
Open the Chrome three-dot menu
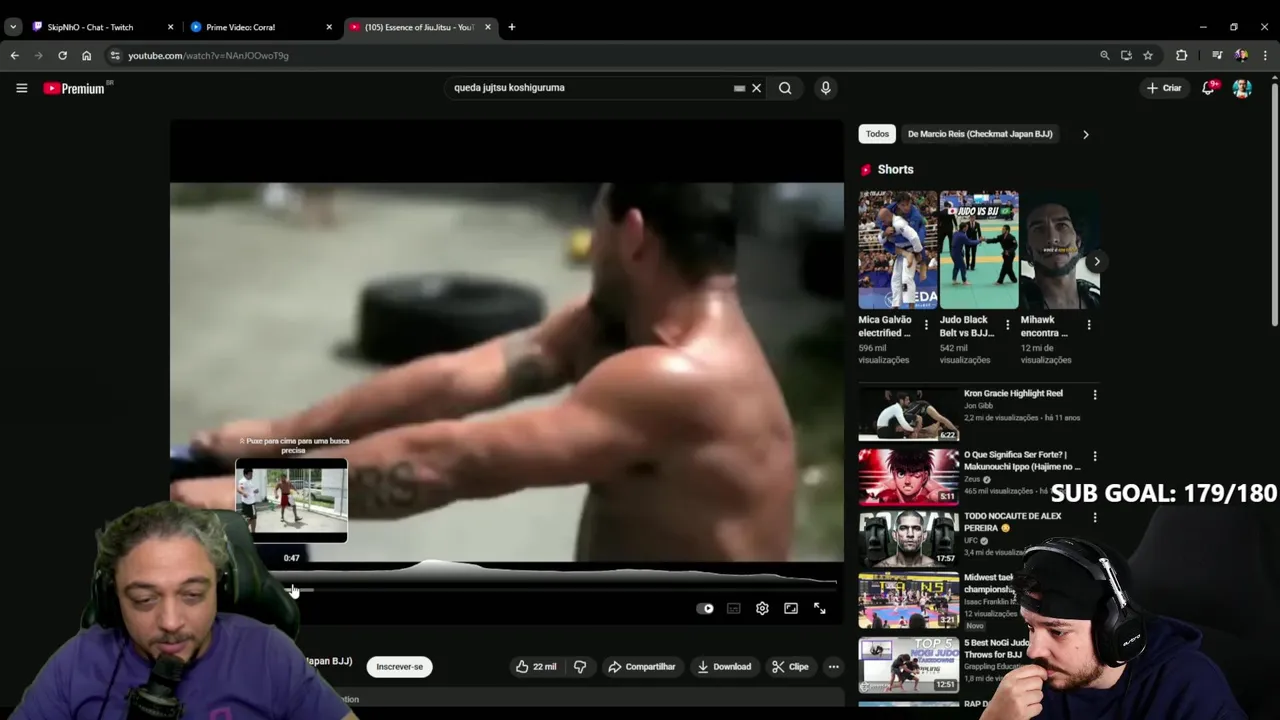tap(1265, 56)
